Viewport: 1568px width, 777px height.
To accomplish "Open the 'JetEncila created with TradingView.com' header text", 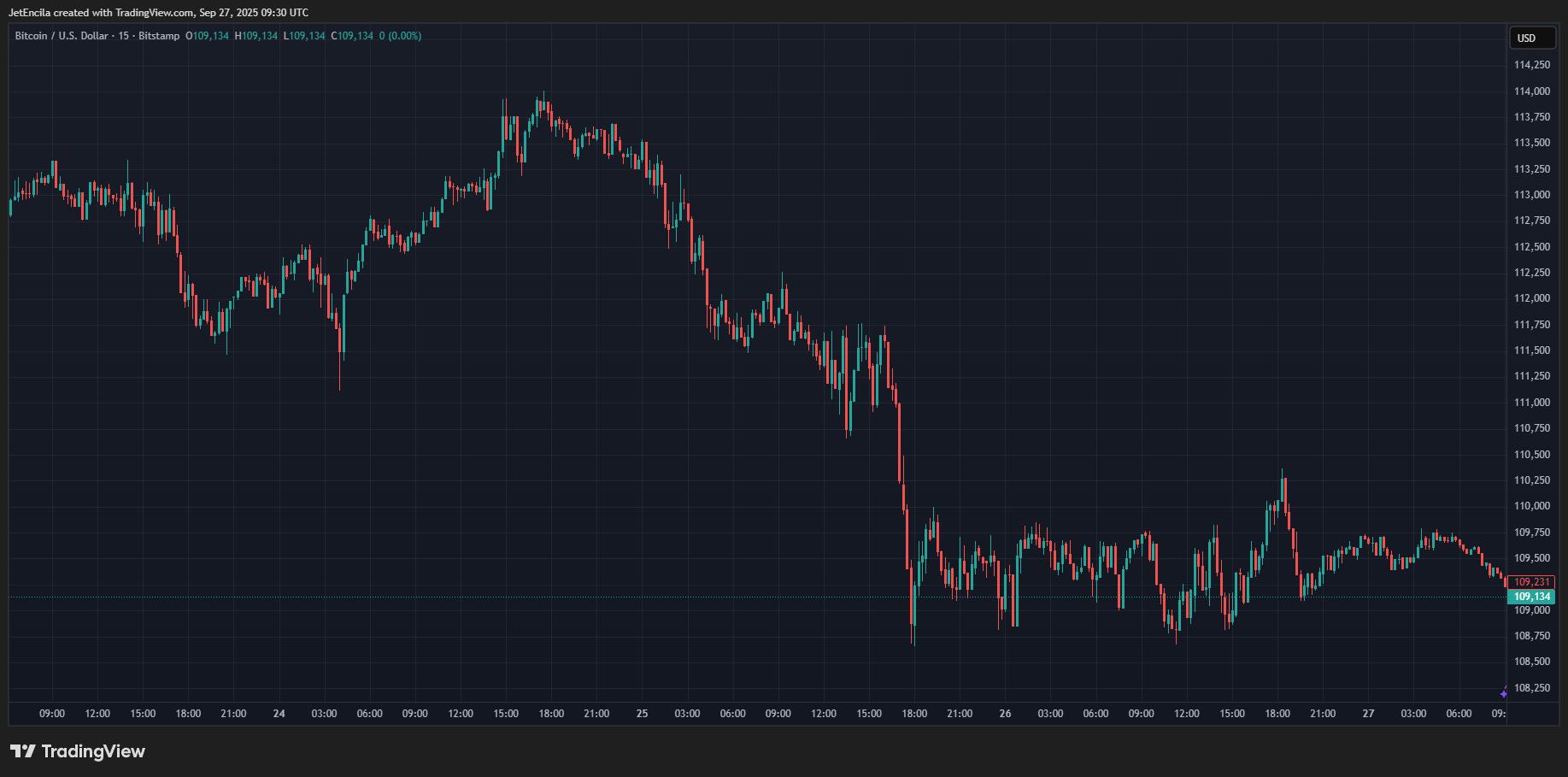I will coord(158,13).
